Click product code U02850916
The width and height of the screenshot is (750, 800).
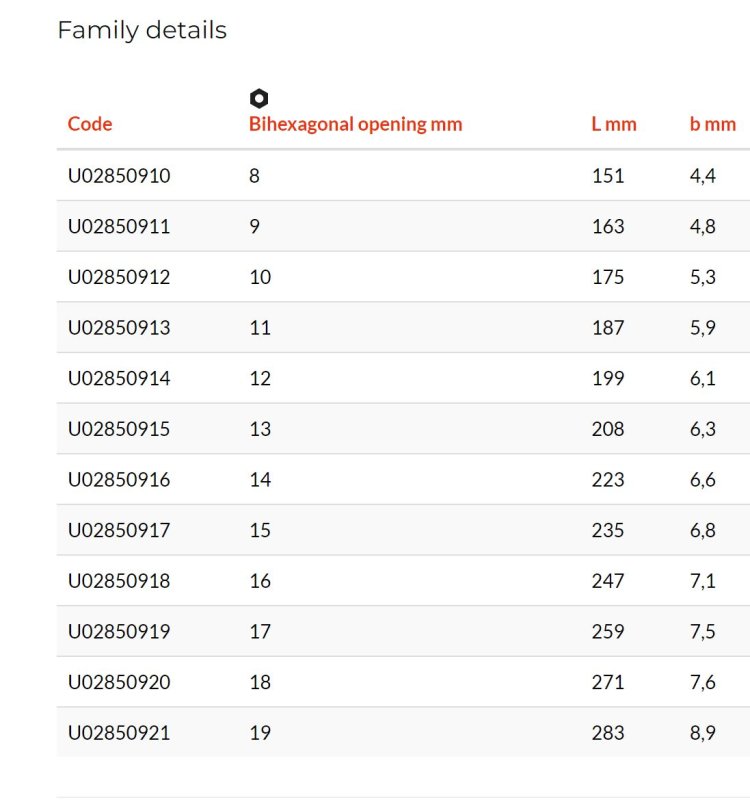(119, 480)
